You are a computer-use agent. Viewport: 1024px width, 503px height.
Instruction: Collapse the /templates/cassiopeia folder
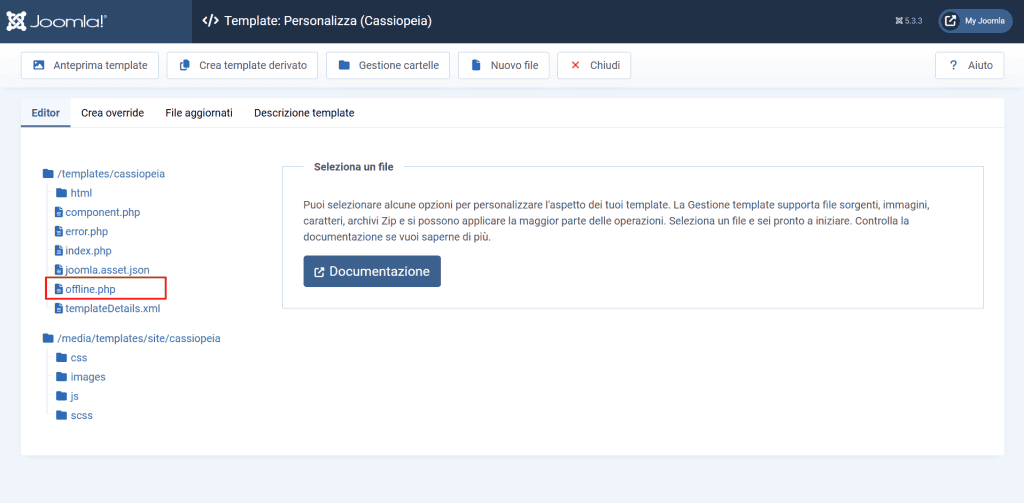tap(103, 174)
